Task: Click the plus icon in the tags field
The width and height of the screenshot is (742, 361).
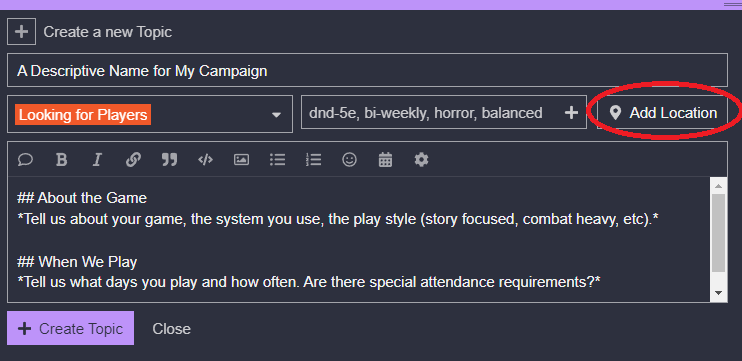Action: click(572, 113)
